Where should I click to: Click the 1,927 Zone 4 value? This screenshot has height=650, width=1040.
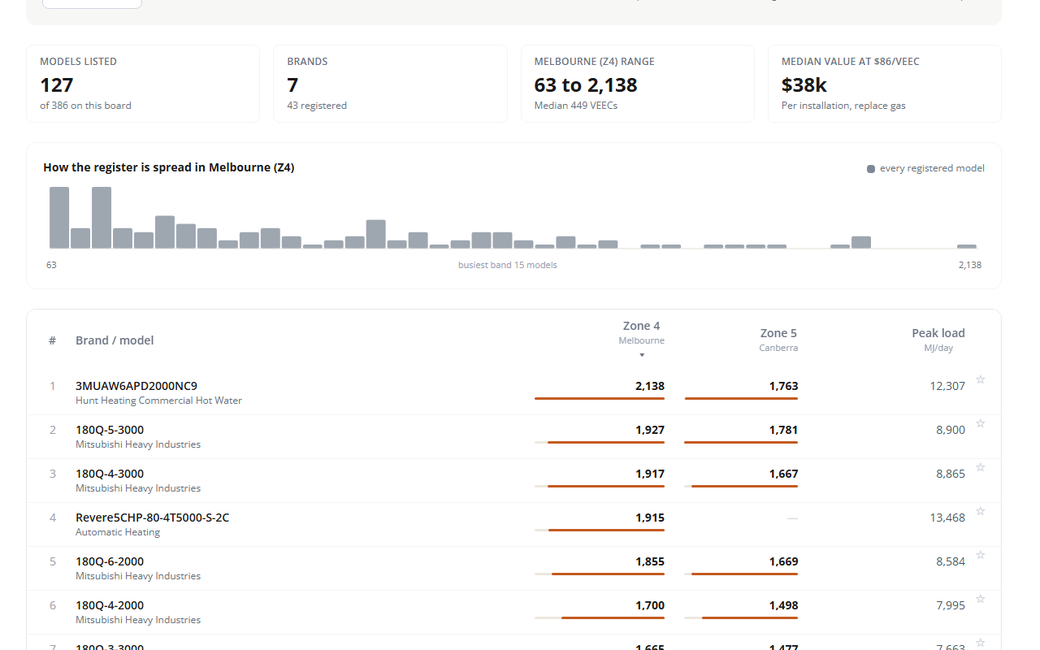tap(649, 430)
